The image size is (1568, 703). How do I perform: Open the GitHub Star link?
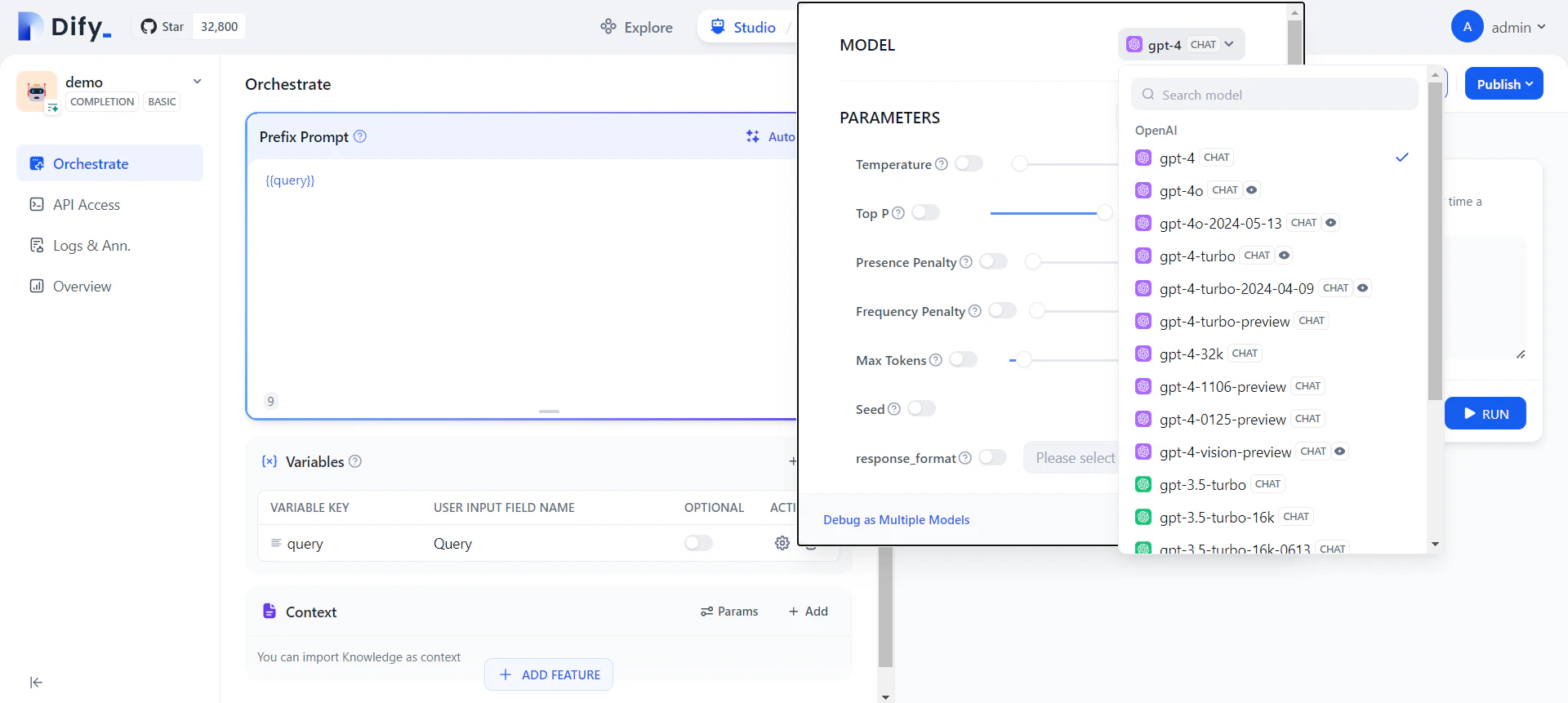click(x=163, y=27)
